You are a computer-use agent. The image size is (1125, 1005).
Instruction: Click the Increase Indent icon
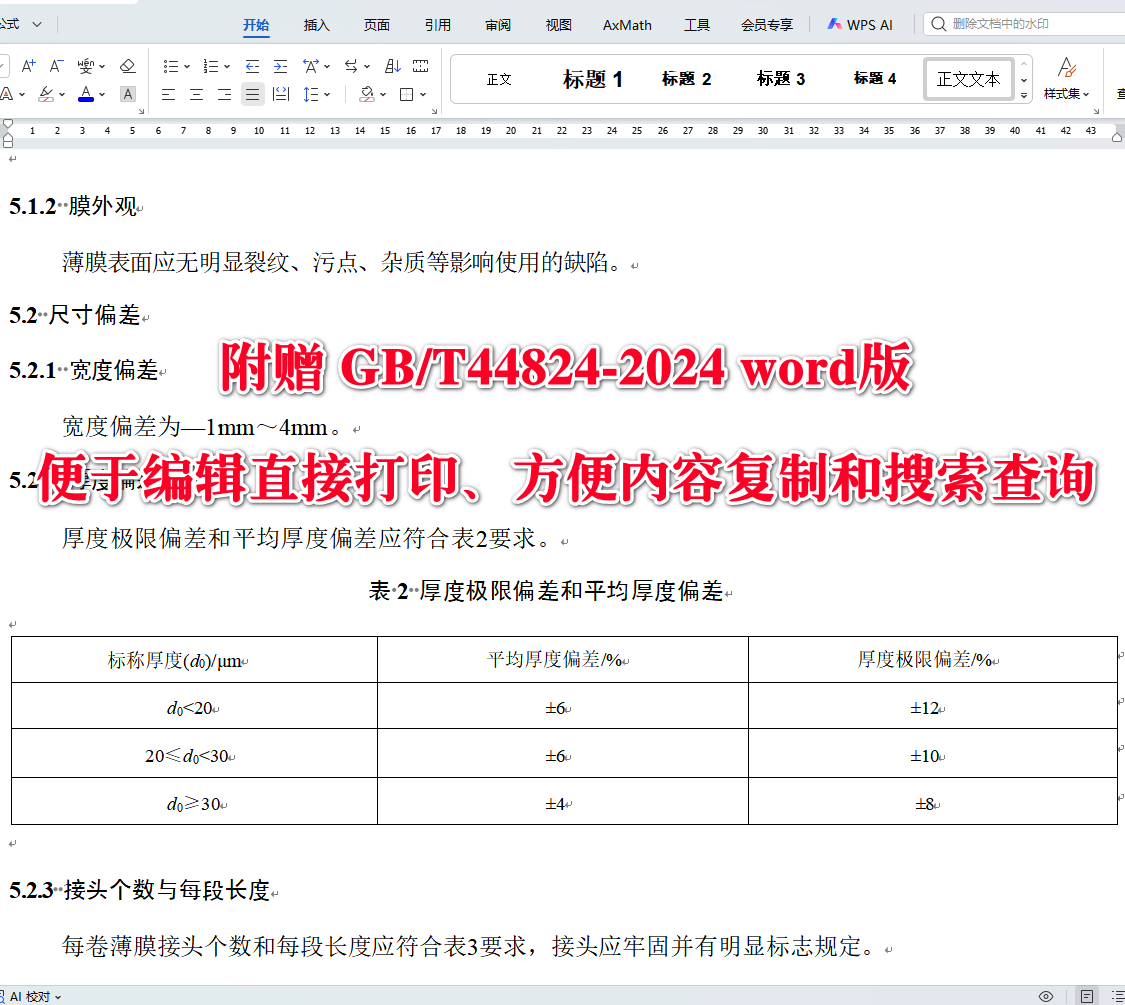279,66
